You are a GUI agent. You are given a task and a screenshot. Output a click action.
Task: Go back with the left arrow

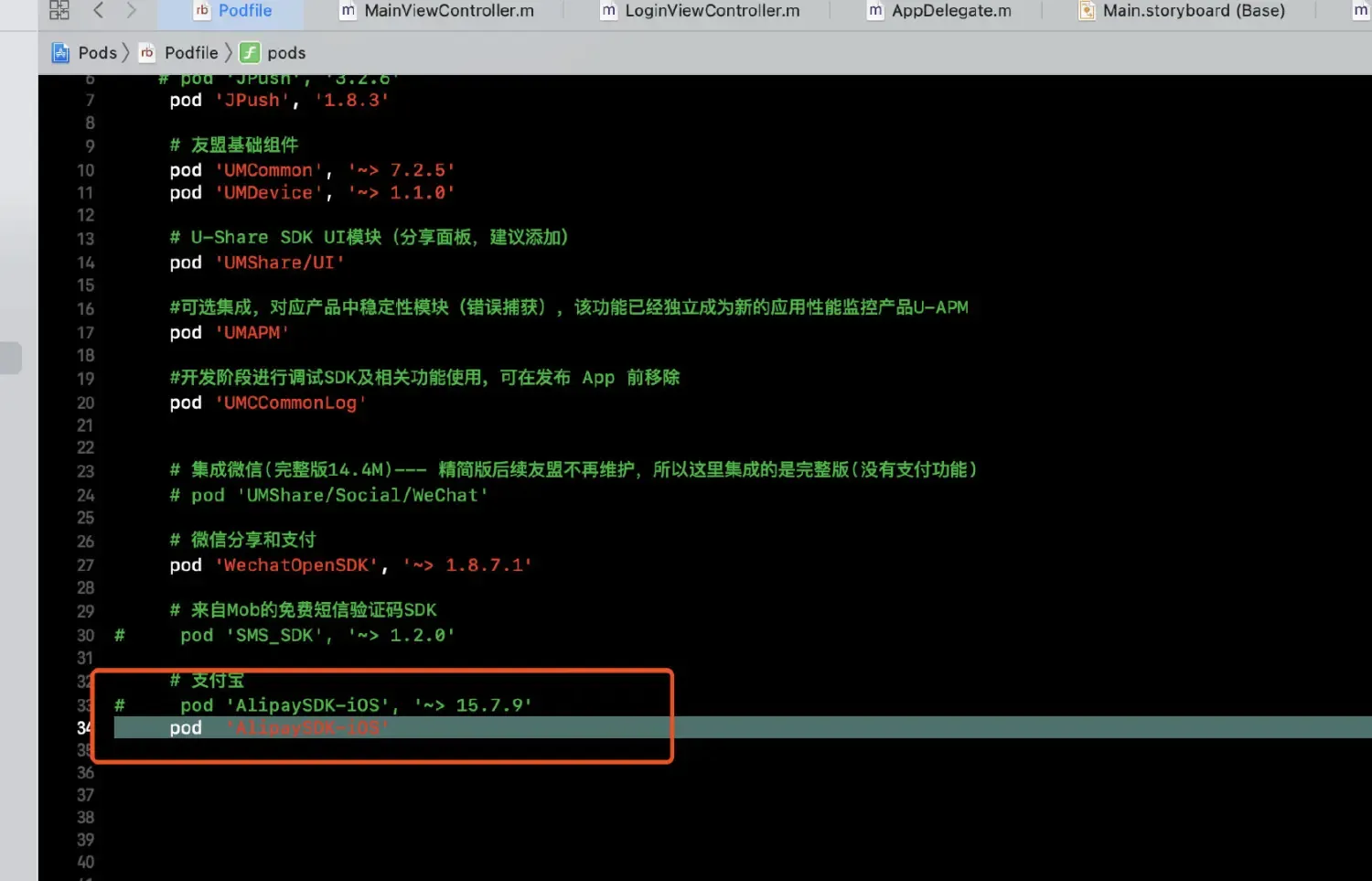(x=99, y=10)
